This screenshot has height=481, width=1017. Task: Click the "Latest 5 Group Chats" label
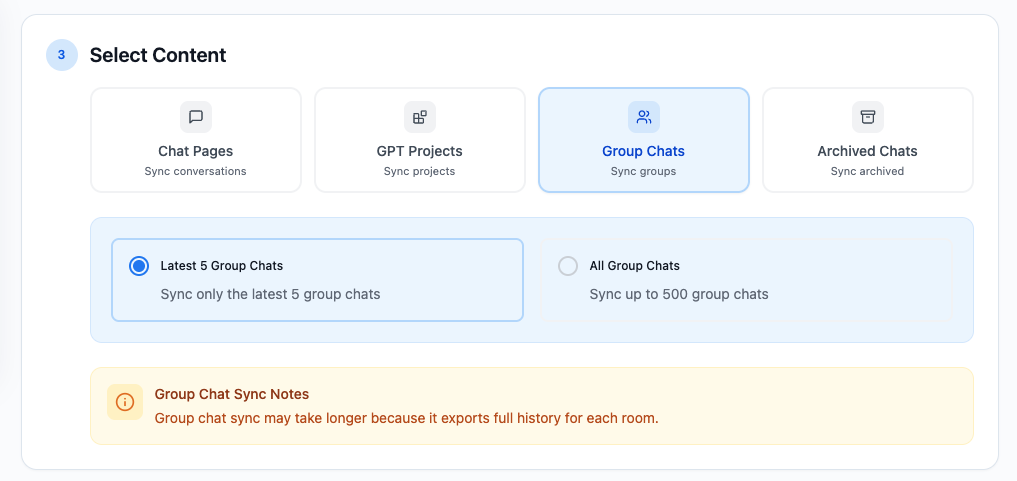pos(222,266)
